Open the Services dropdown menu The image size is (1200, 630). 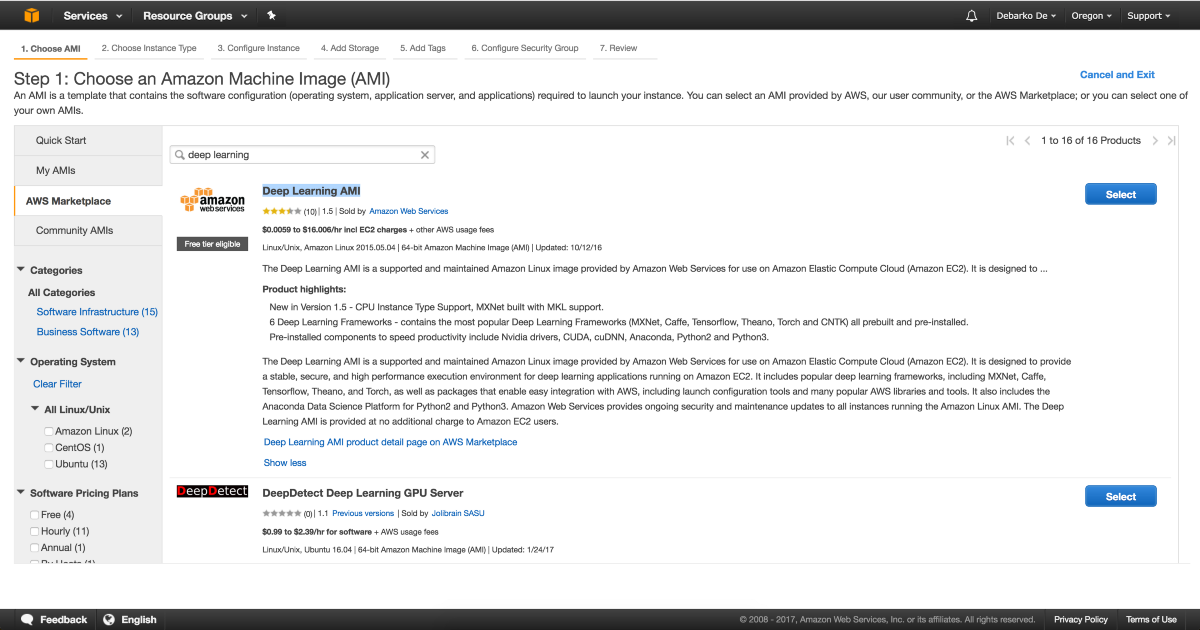[x=92, y=16]
